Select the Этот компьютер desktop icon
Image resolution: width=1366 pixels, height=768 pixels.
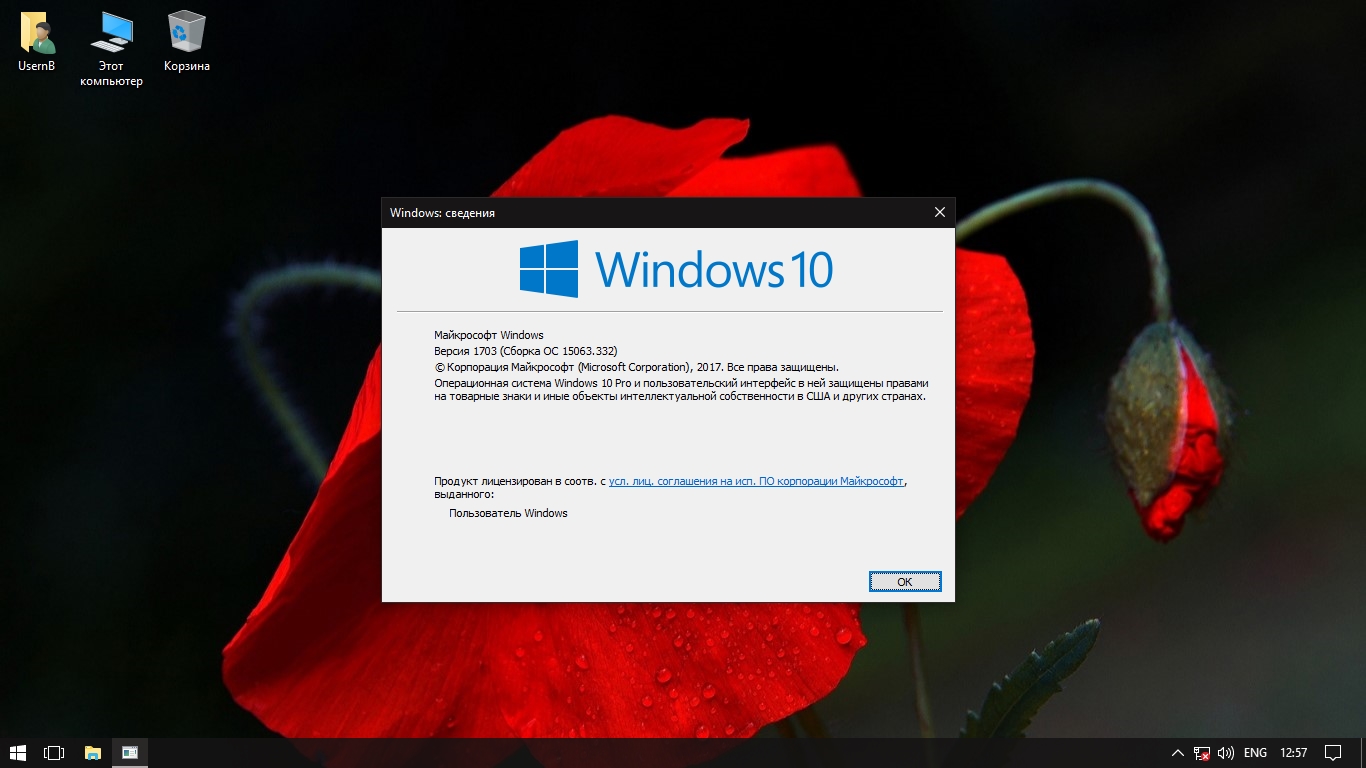(x=111, y=49)
